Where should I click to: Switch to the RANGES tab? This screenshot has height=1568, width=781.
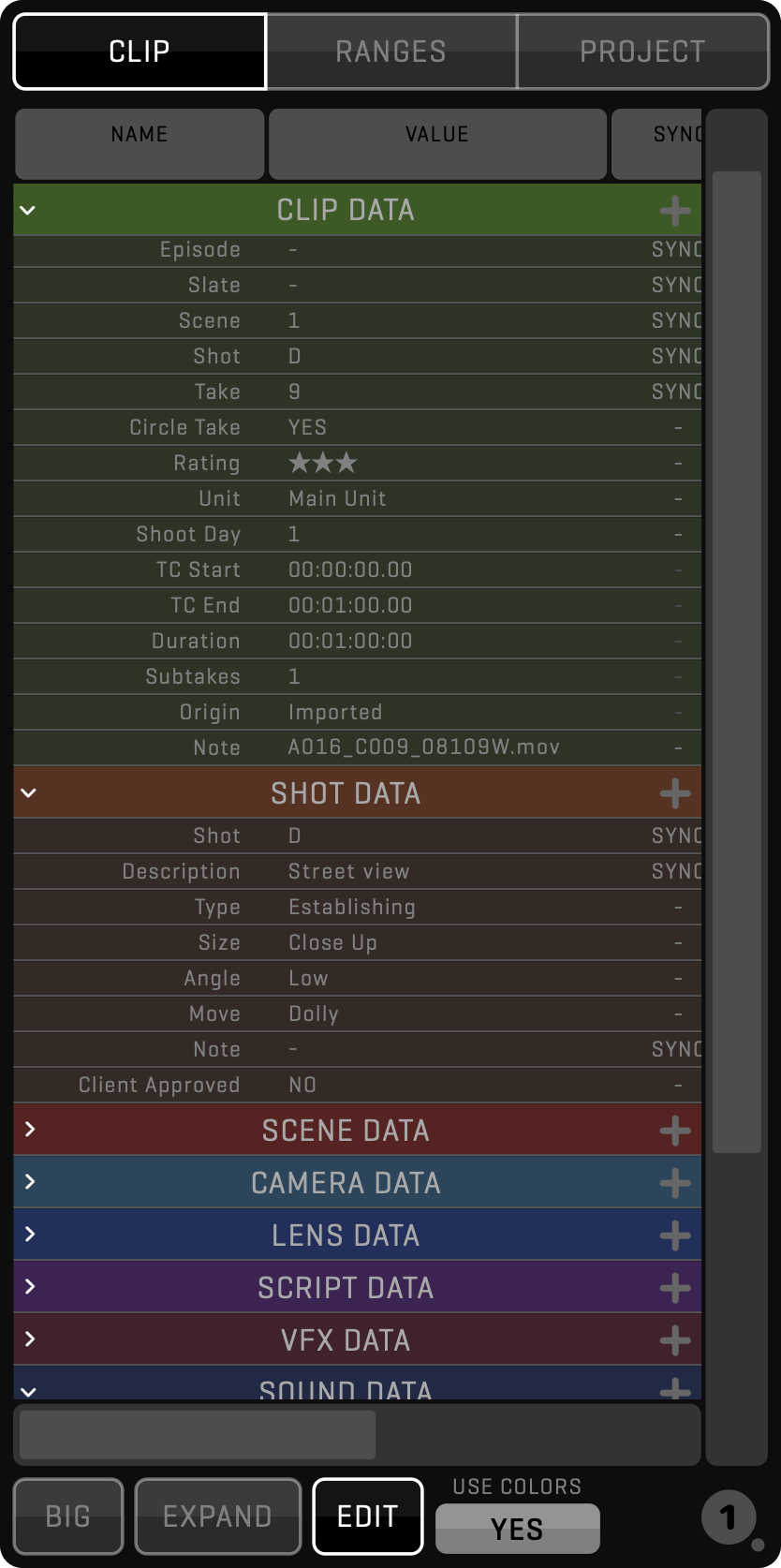tap(391, 52)
